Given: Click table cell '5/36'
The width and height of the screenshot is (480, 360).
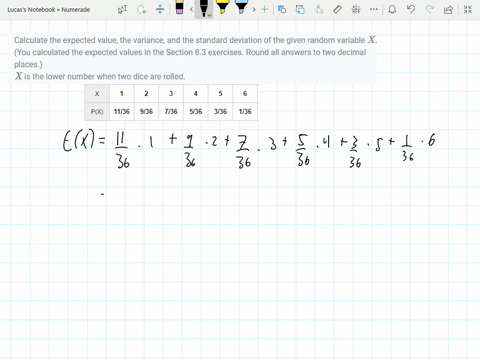Looking at the screenshot, I should (x=196, y=112).
